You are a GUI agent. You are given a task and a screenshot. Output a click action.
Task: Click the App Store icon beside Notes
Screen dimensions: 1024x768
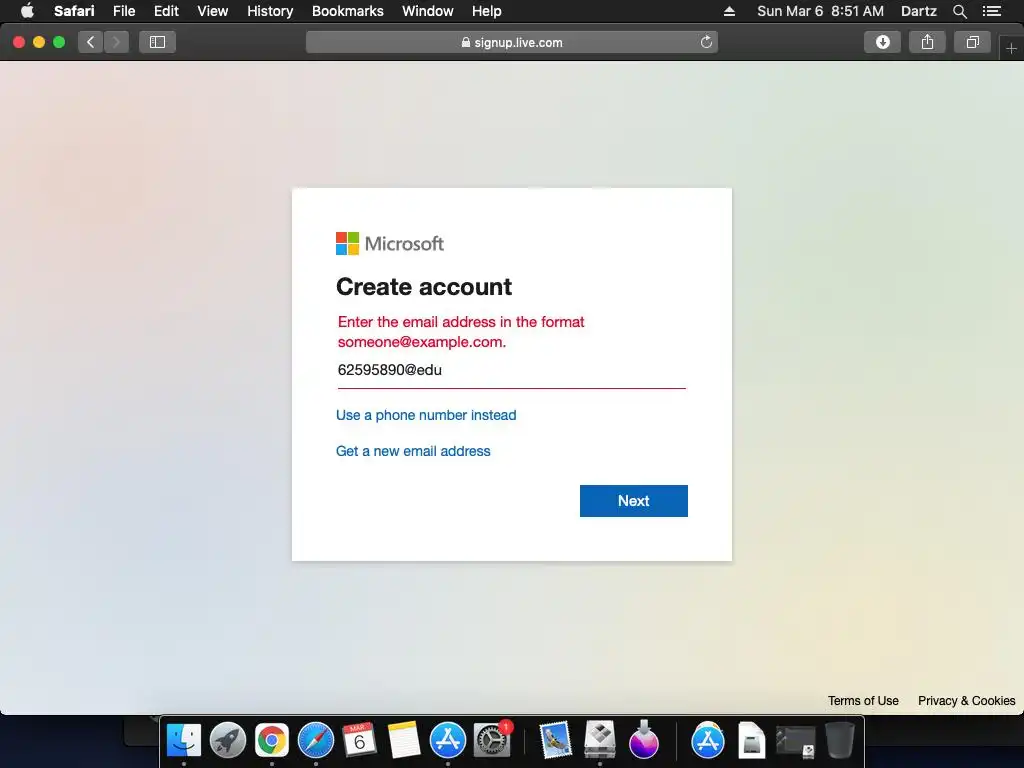pos(448,740)
